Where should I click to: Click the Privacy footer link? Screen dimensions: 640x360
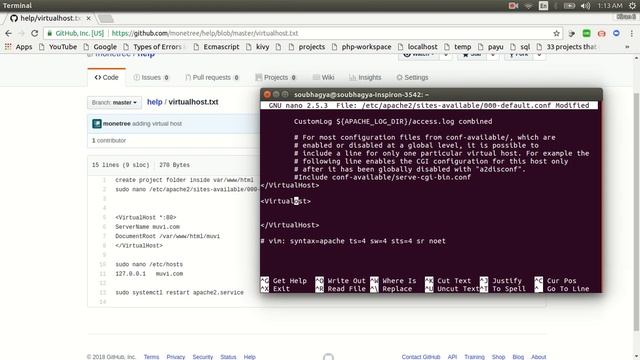pos(176,357)
